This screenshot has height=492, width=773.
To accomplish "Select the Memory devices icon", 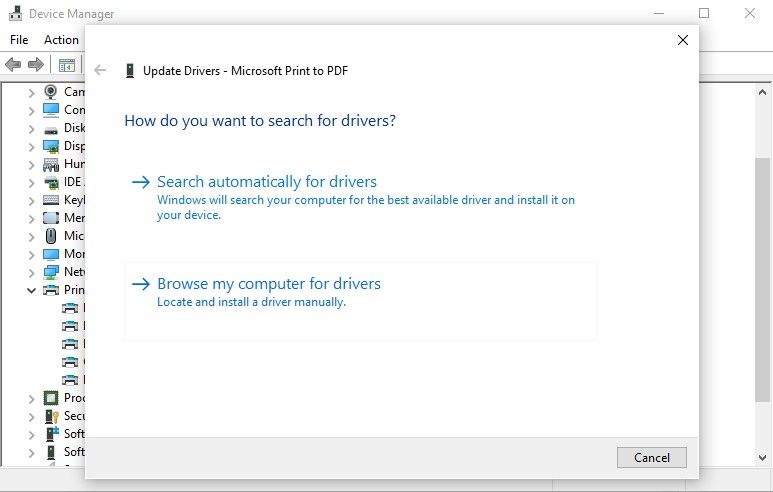I will (51, 218).
